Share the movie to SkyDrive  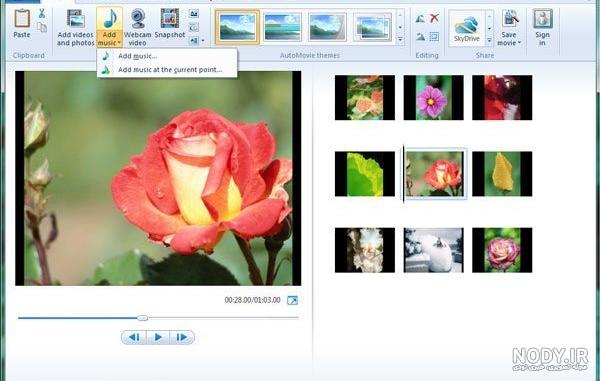coord(466,28)
